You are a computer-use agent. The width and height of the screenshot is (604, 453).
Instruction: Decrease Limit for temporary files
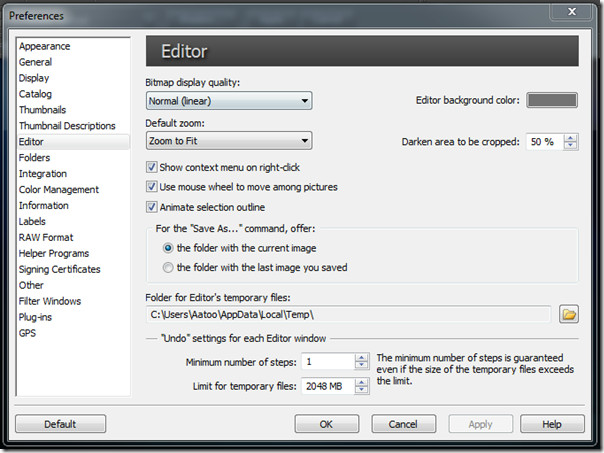pos(361,390)
